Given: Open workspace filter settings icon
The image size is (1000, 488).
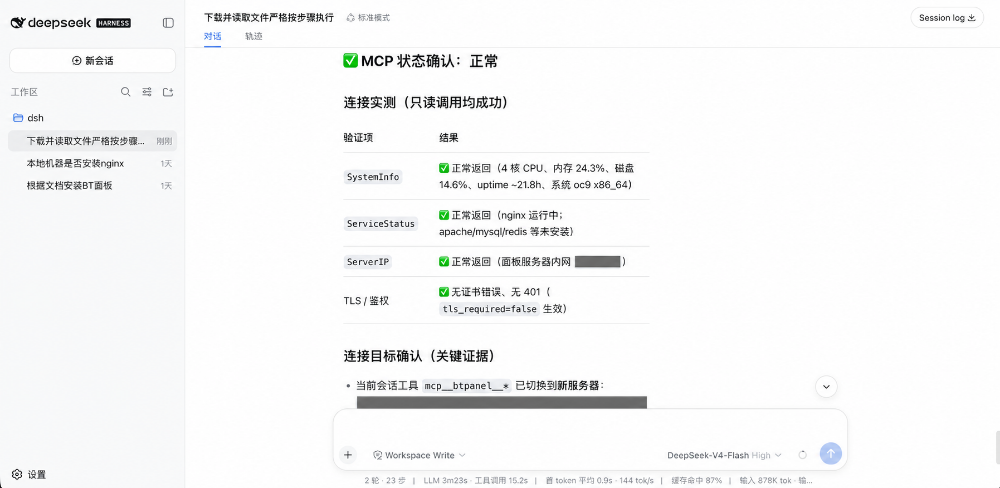Looking at the screenshot, I should coord(147,92).
